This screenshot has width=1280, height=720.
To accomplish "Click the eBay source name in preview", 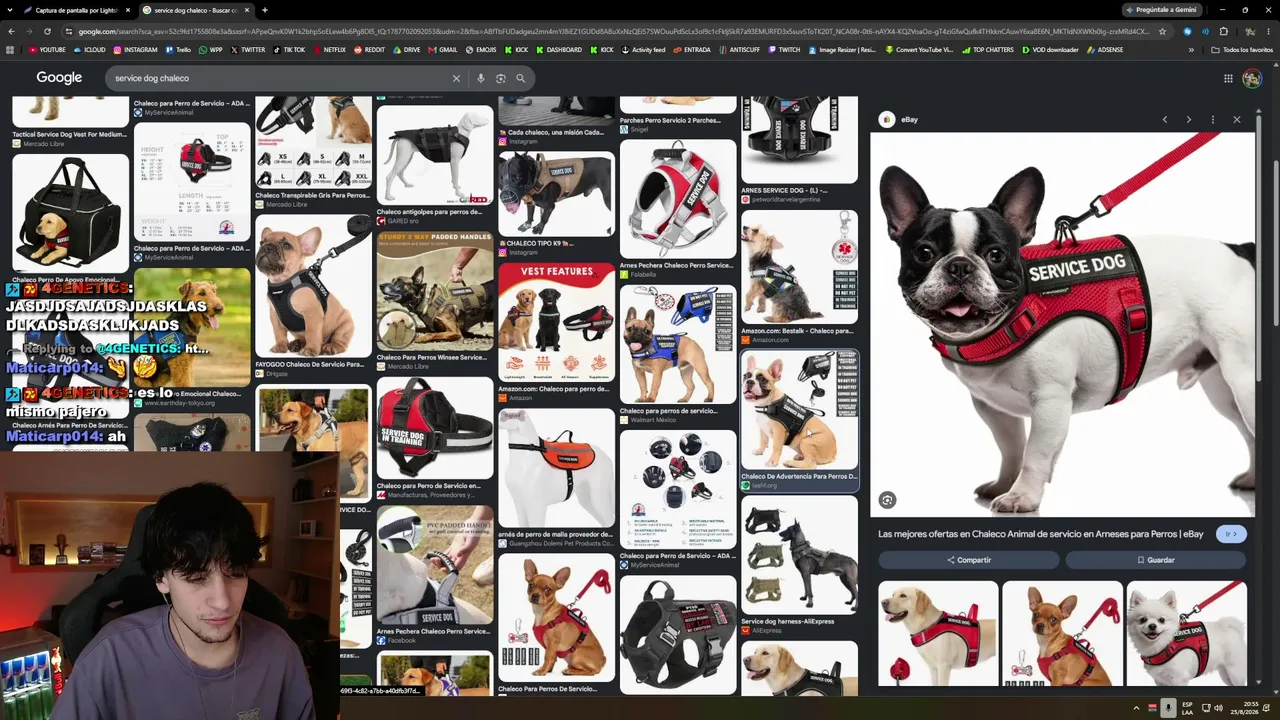I will [909, 120].
